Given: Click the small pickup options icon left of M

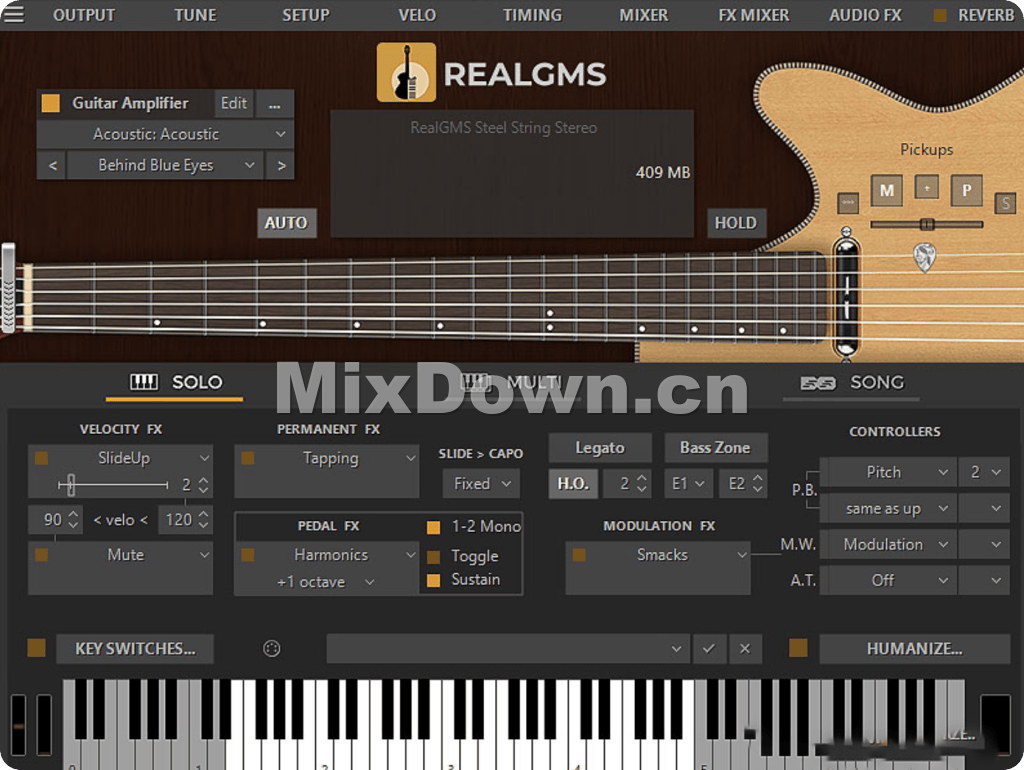Looking at the screenshot, I should 848,202.
